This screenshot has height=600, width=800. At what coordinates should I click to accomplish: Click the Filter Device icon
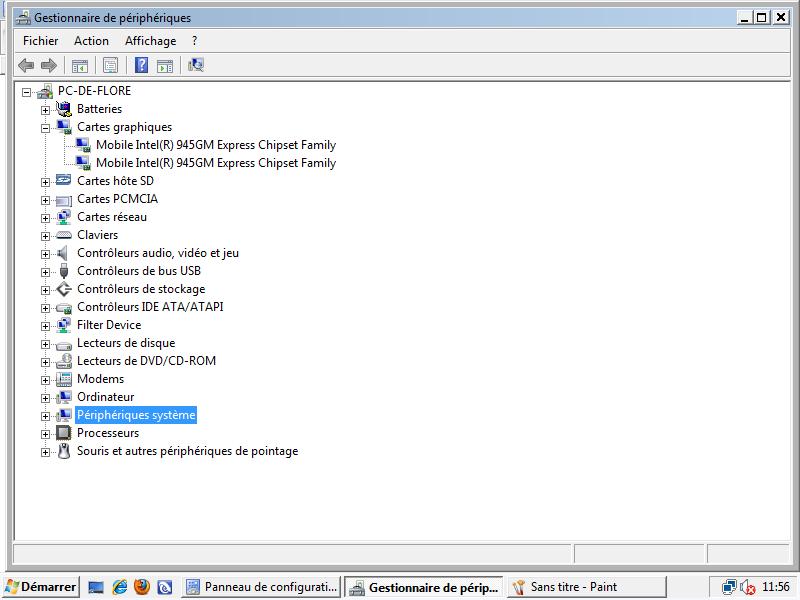(x=64, y=325)
